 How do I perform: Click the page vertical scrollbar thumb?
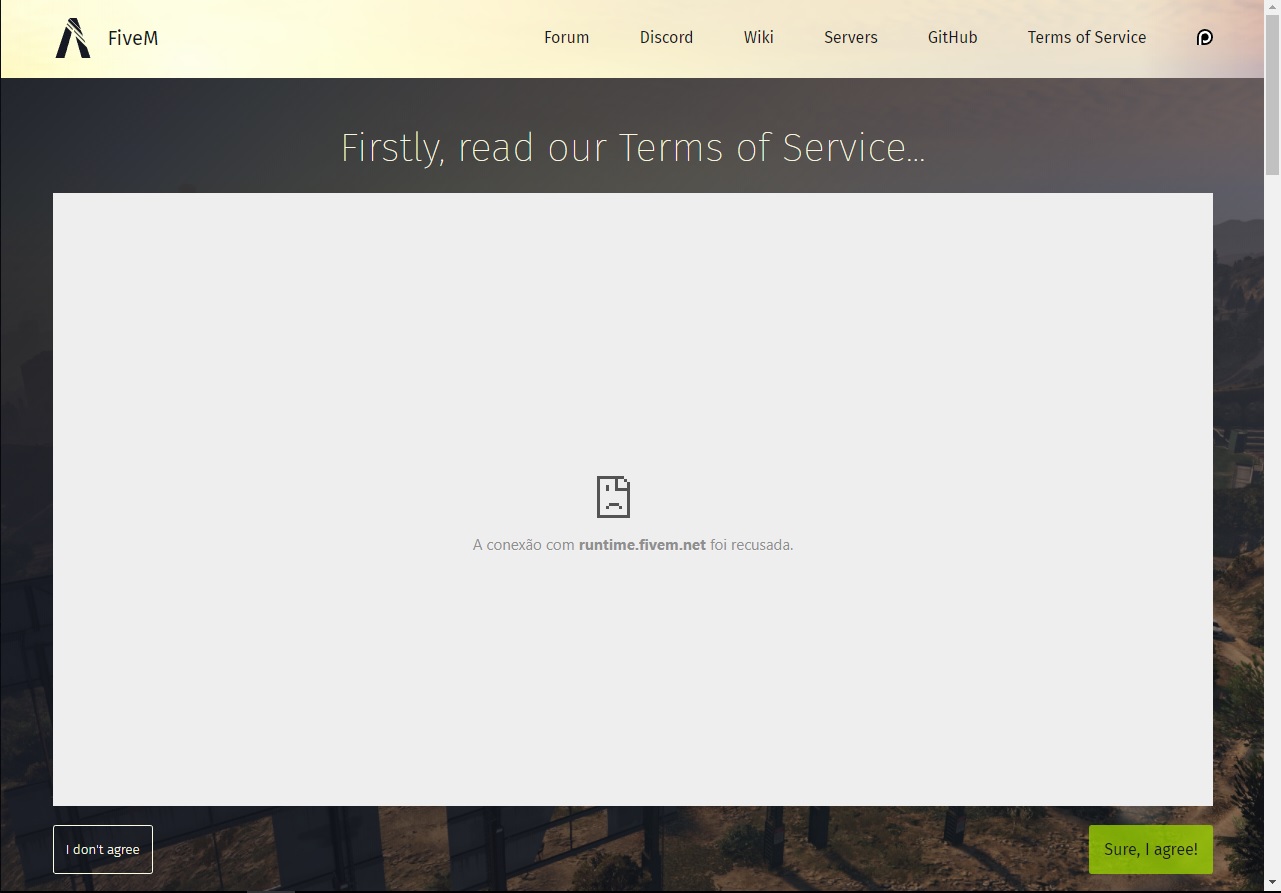coord(1272,95)
